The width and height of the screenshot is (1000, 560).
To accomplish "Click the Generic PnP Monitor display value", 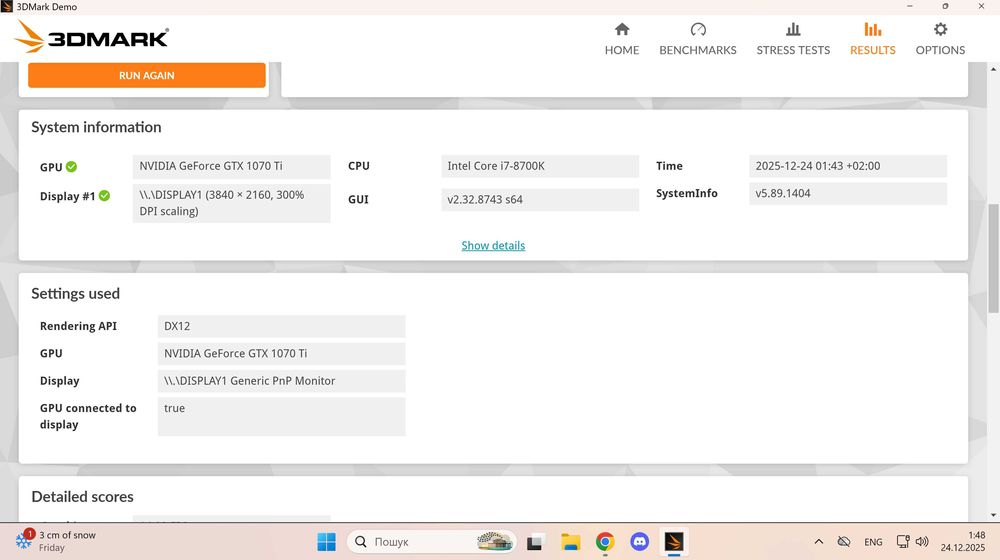I will coord(281,381).
